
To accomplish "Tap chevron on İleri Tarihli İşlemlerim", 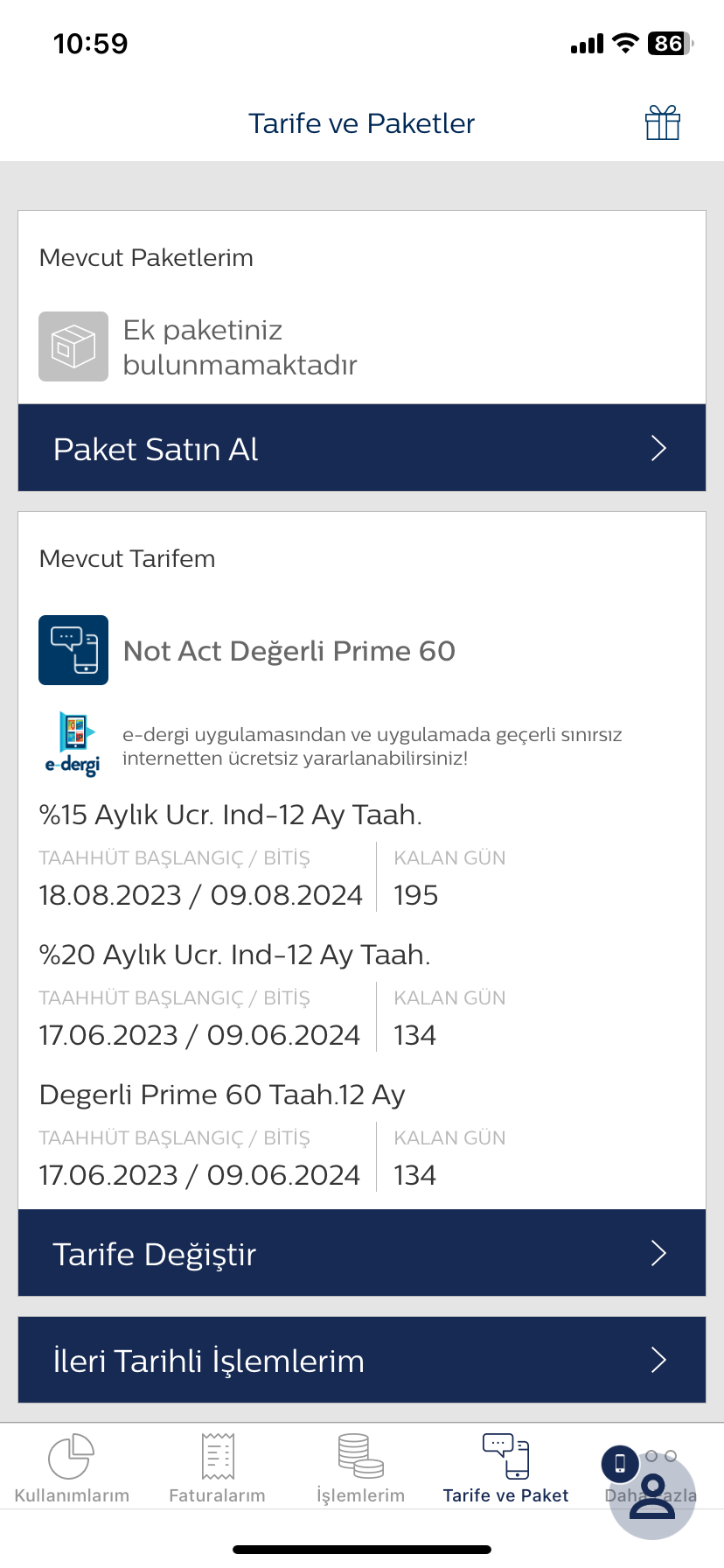I will [x=659, y=1360].
